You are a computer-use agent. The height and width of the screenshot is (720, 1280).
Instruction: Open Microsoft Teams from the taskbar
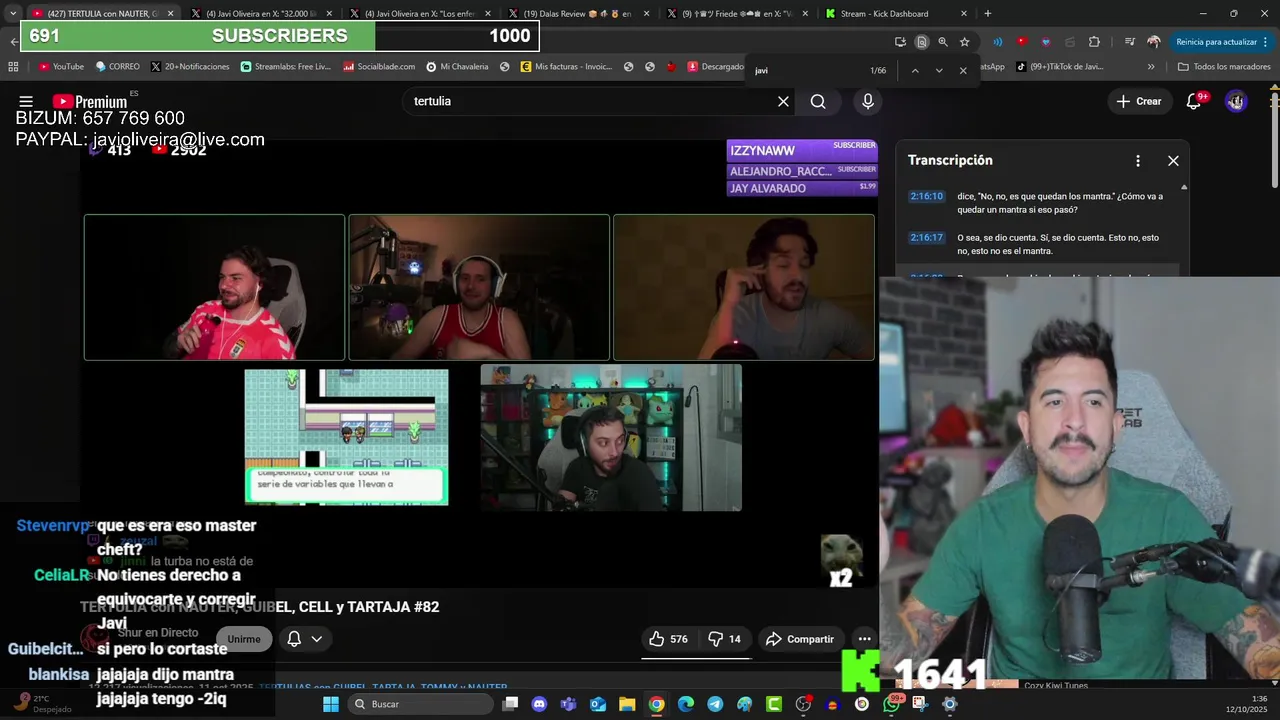pyautogui.click(x=569, y=704)
